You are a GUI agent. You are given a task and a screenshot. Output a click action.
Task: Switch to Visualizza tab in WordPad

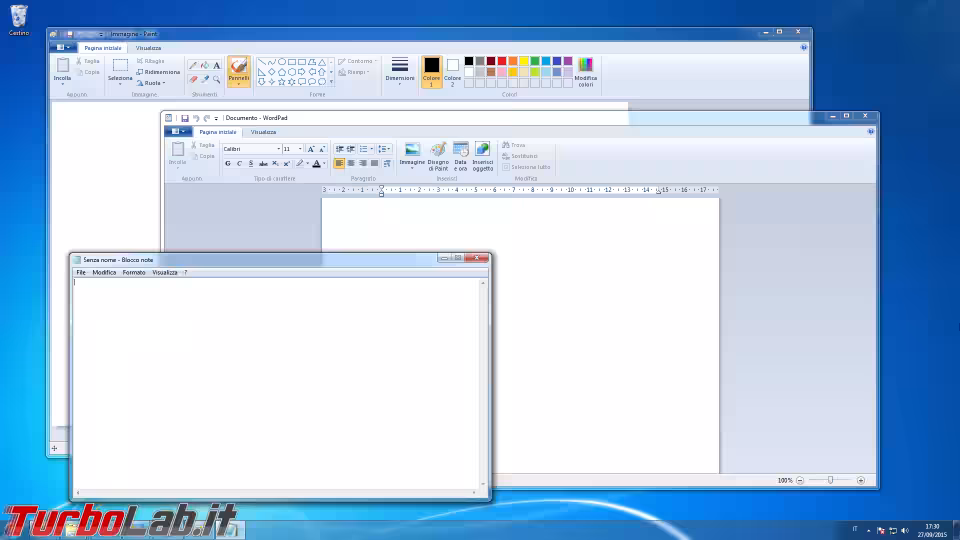click(x=263, y=132)
